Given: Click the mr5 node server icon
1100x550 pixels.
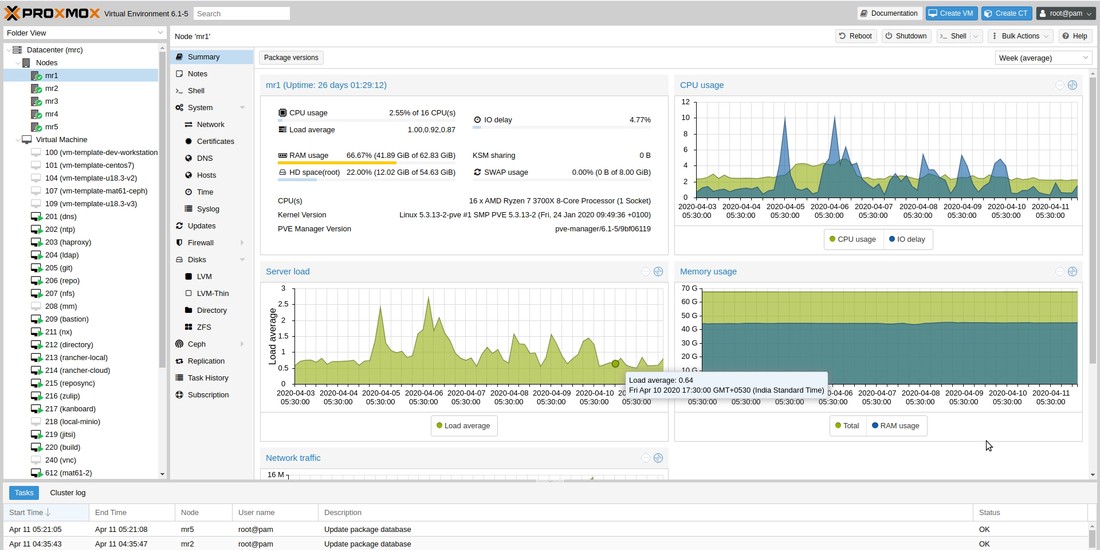Looking at the screenshot, I should (x=36, y=127).
